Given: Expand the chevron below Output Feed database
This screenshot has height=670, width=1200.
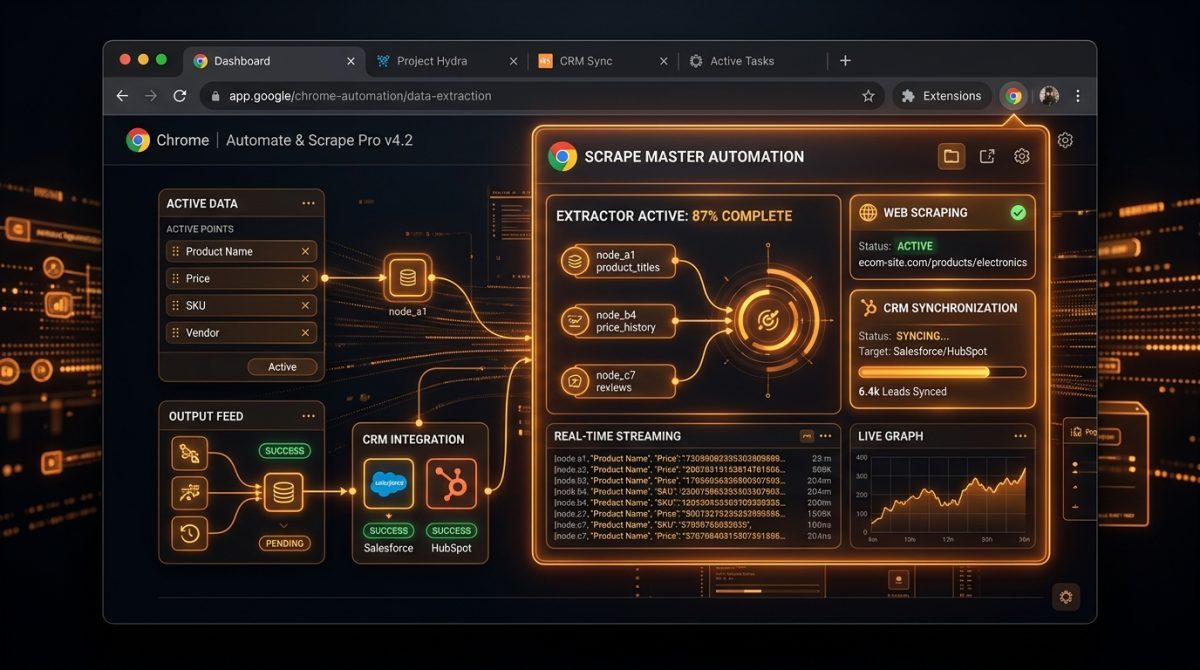Looking at the screenshot, I should pyautogui.click(x=283, y=524).
